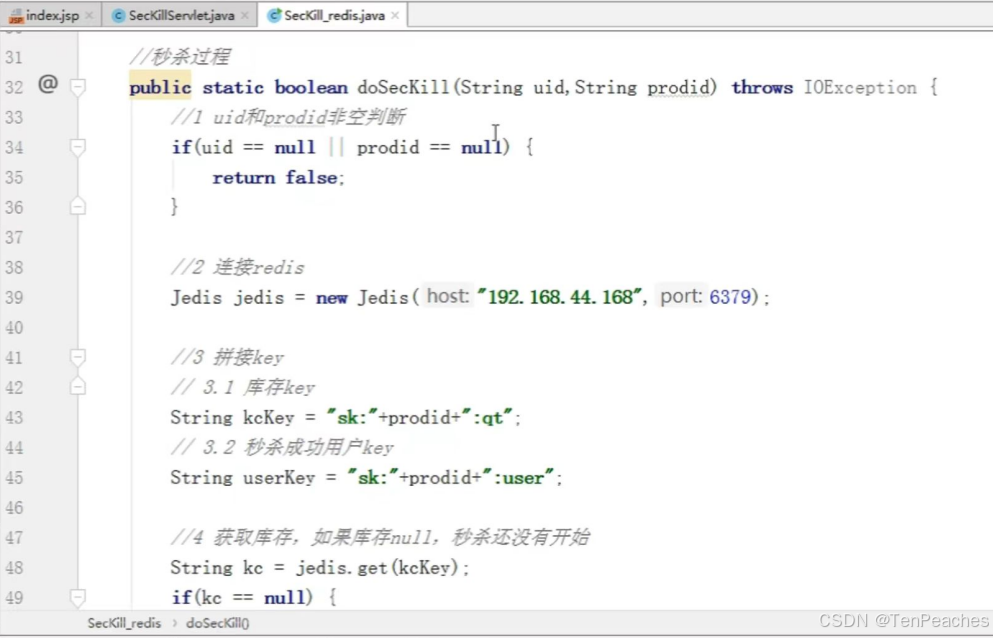The width and height of the screenshot is (993, 638).
Task: Click doSecKill() in the breadcrumb bar
Action: coord(218,623)
